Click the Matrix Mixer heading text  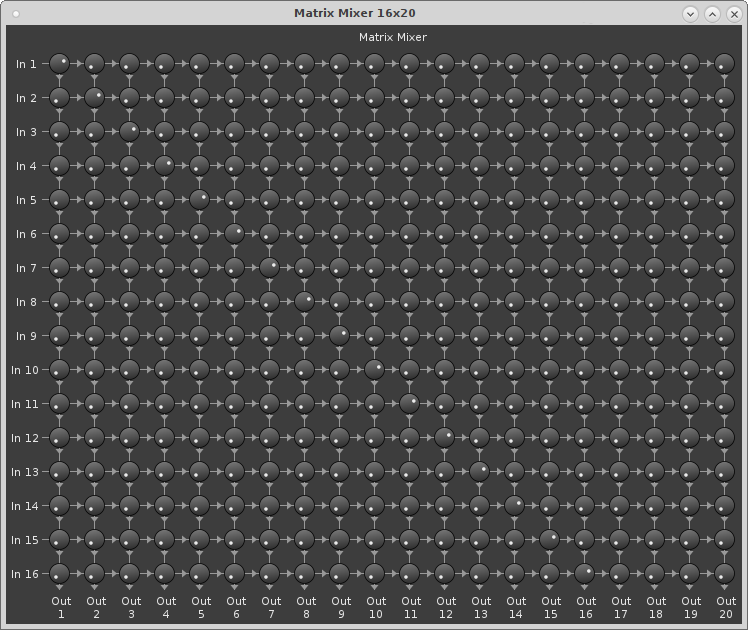[393, 37]
